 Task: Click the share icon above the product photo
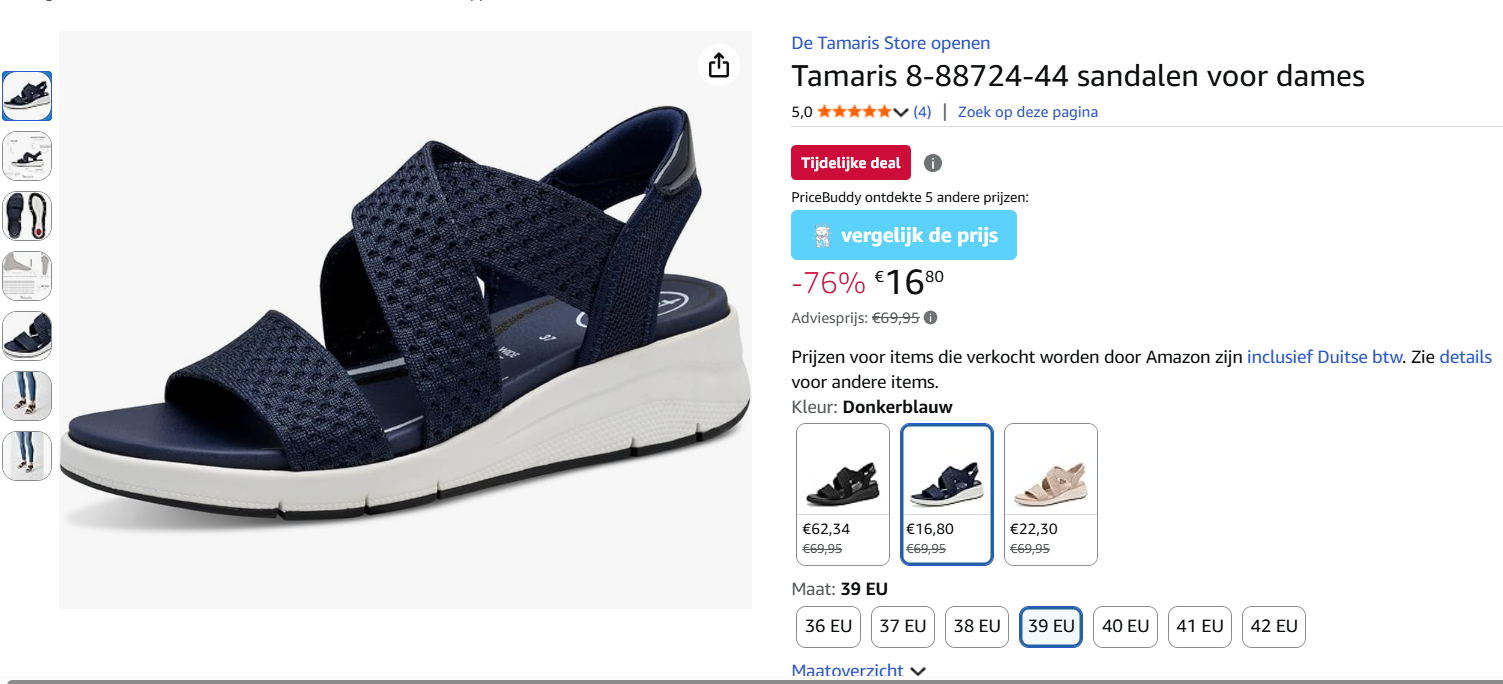click(x=718, y=63)
